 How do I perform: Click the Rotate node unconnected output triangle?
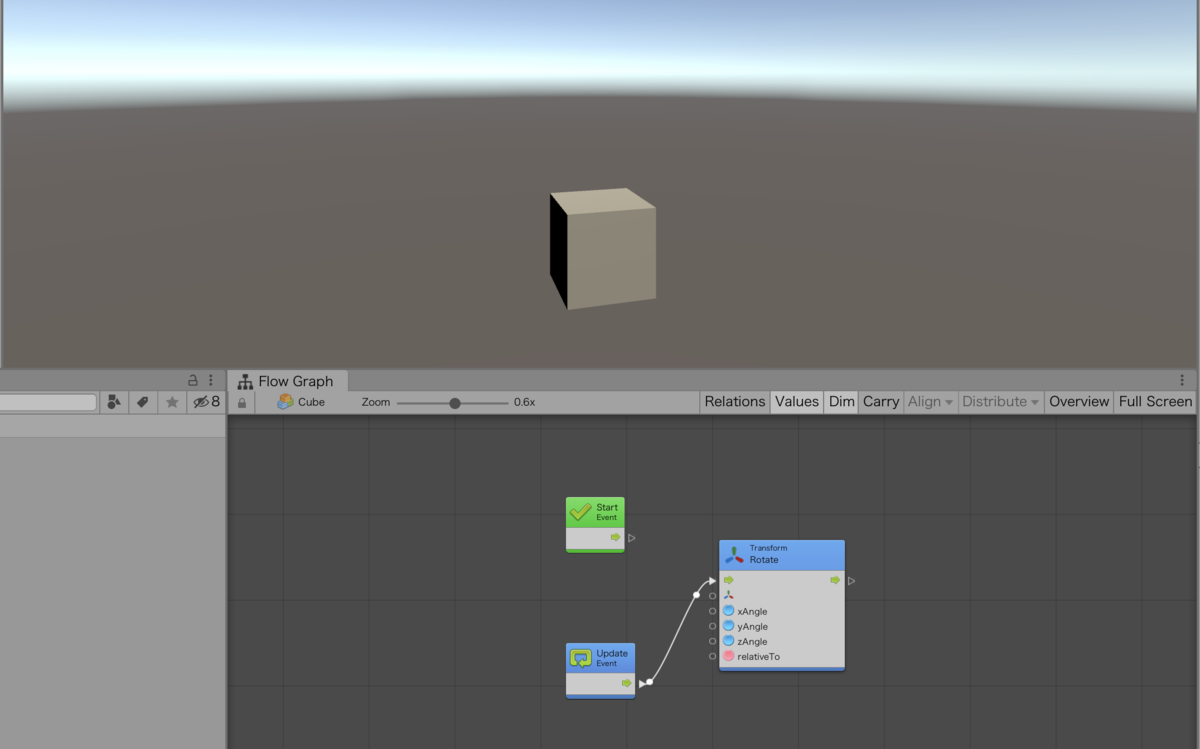pos(851,581)
